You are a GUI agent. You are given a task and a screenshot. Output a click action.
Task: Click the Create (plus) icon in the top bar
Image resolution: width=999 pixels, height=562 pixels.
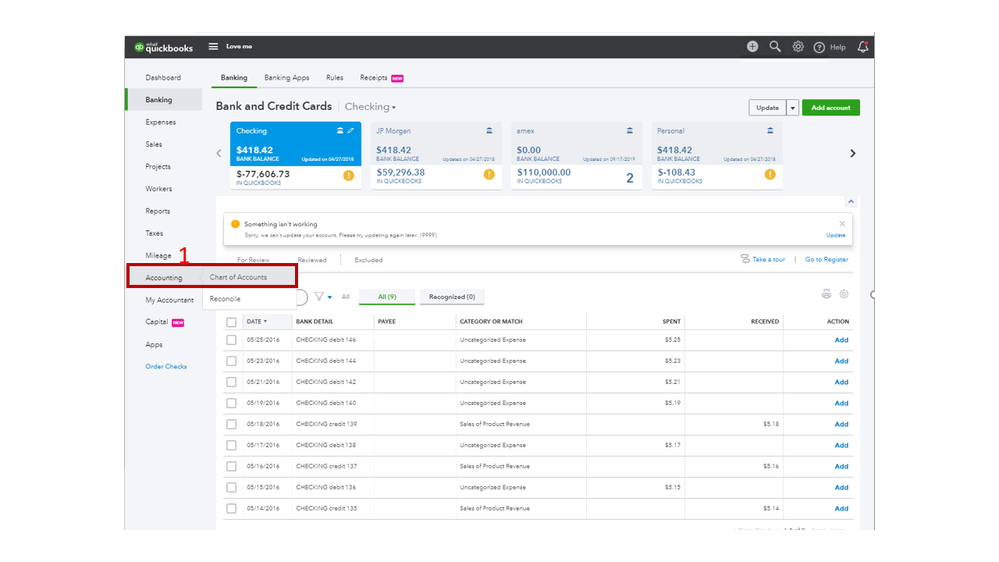tap(752, 47)
